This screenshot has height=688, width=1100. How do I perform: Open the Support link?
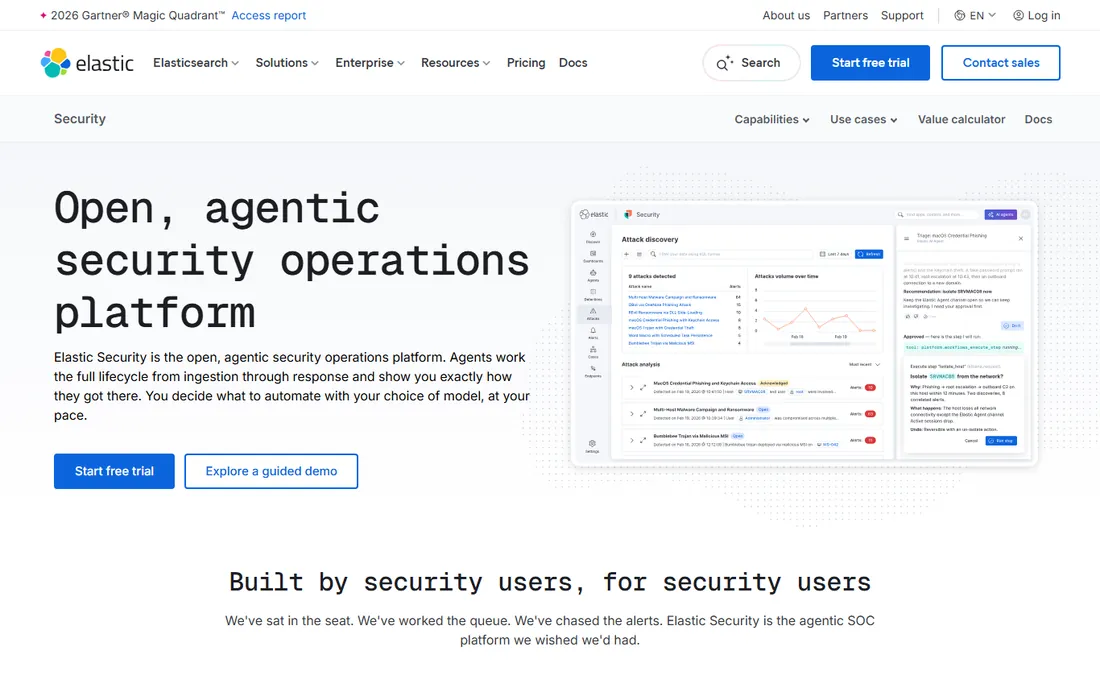(x=902, y=15)
